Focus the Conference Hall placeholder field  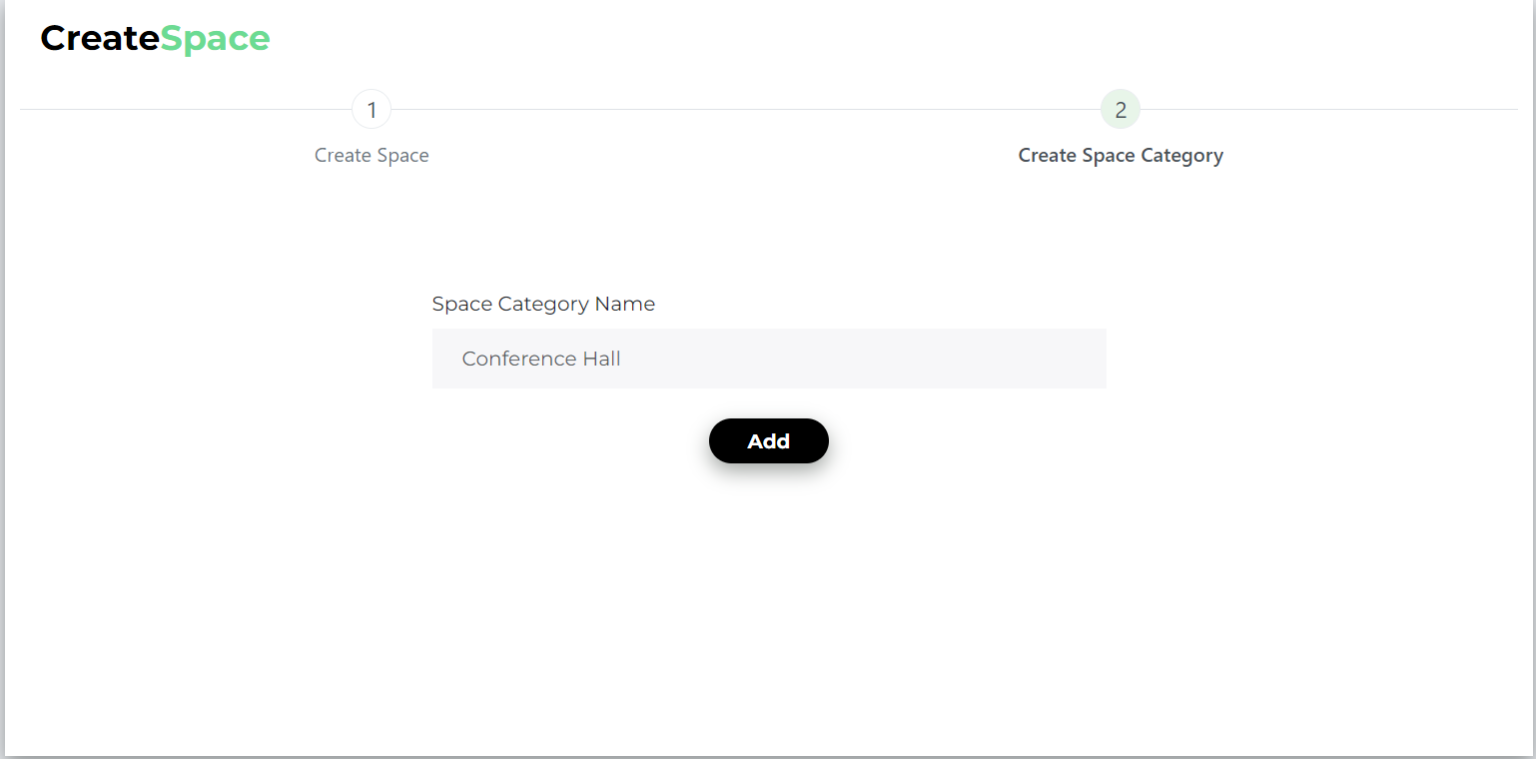(x=768, y=358)
